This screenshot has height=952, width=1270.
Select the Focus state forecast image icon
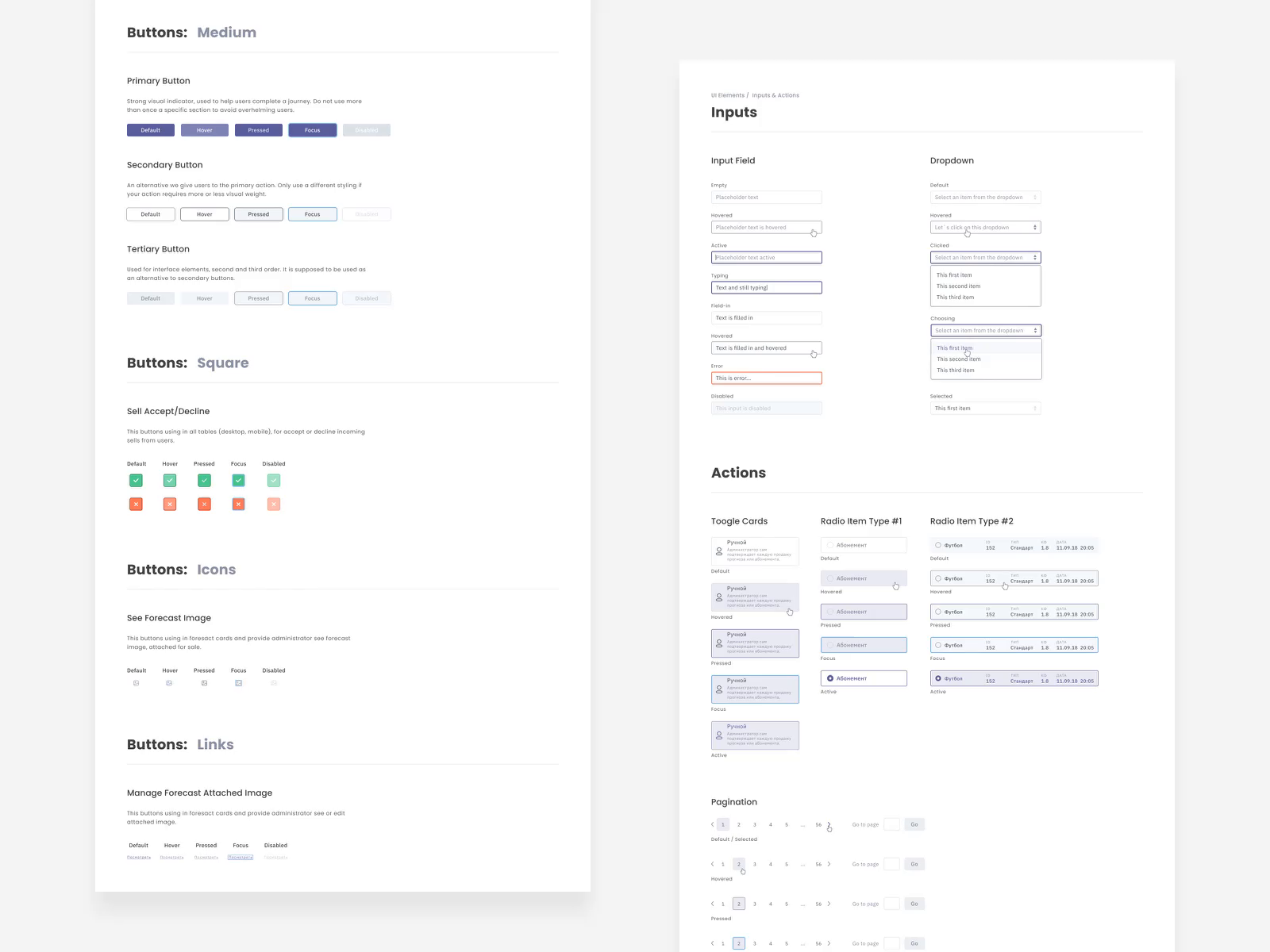pyautogui.click(x=238, y=681)
